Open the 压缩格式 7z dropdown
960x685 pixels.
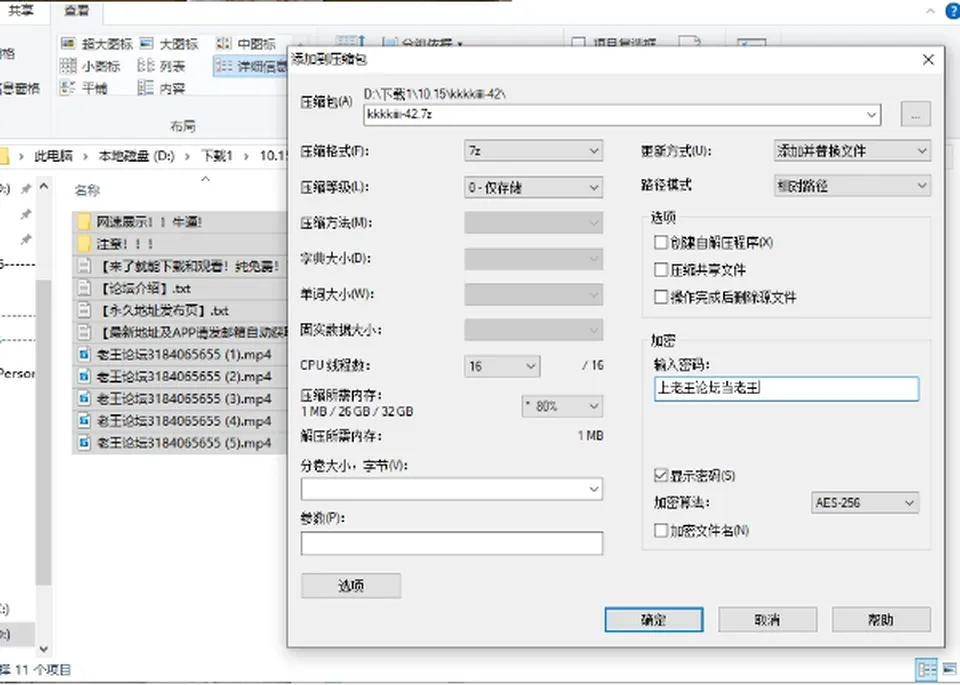point(533,151)
